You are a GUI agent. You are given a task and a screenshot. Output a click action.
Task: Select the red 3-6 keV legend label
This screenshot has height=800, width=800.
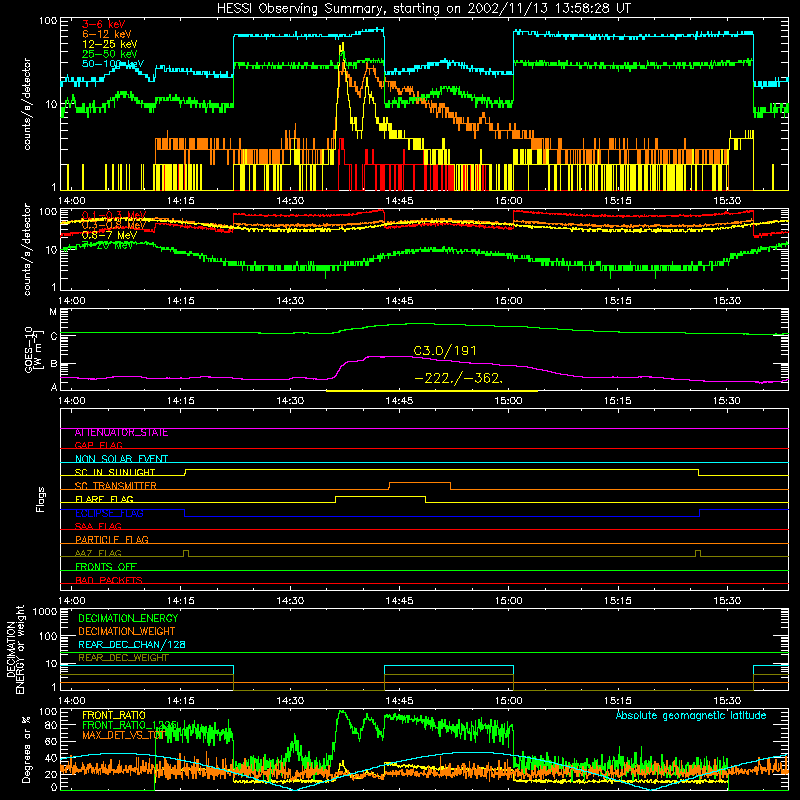(x=103, y=24)
